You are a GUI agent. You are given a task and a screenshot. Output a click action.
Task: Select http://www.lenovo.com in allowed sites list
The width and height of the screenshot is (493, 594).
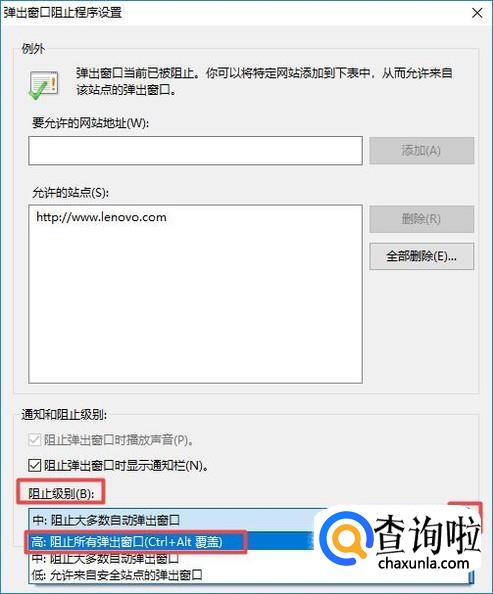[101, 217]
